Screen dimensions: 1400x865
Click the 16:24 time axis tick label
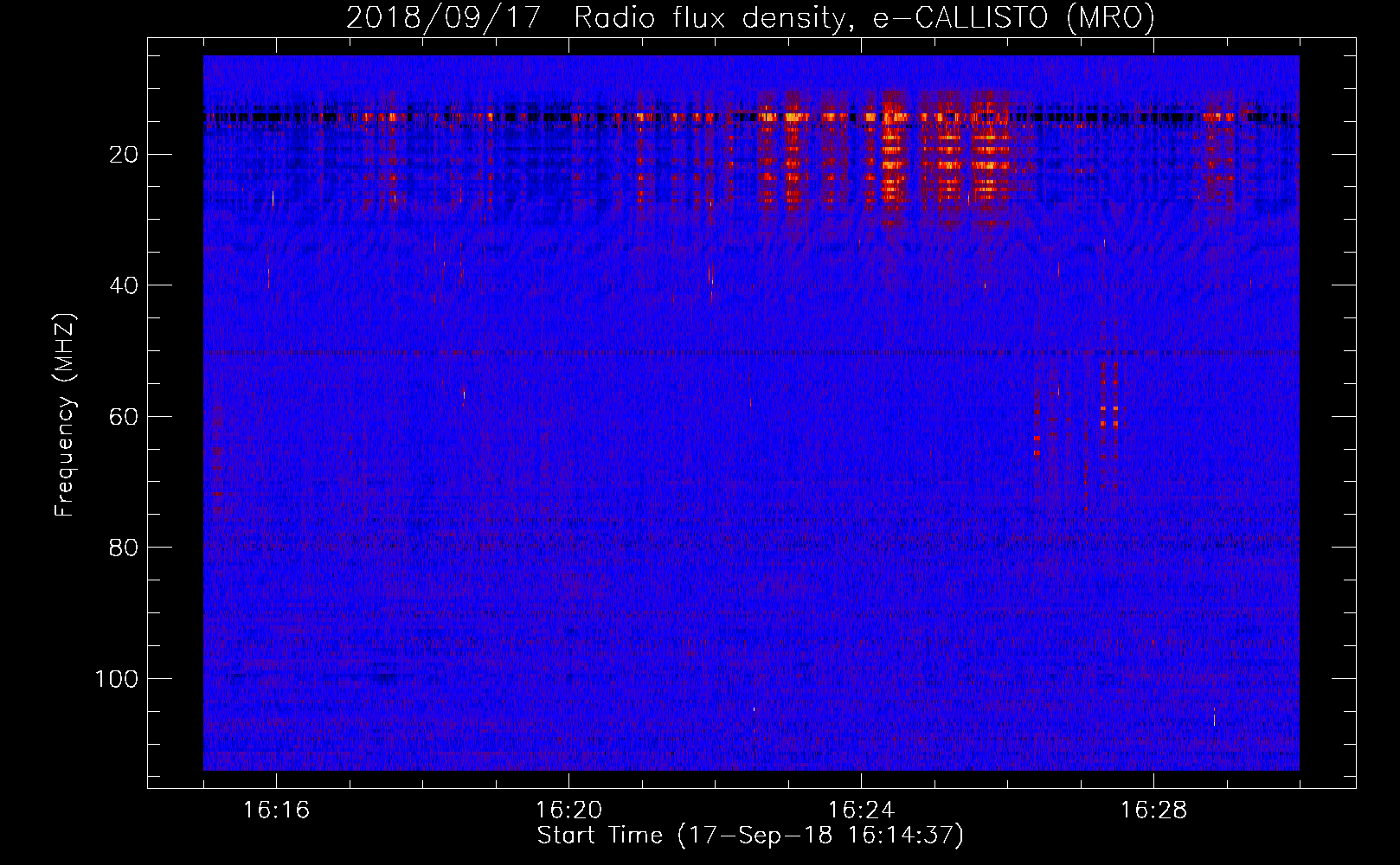click(861, 811)
